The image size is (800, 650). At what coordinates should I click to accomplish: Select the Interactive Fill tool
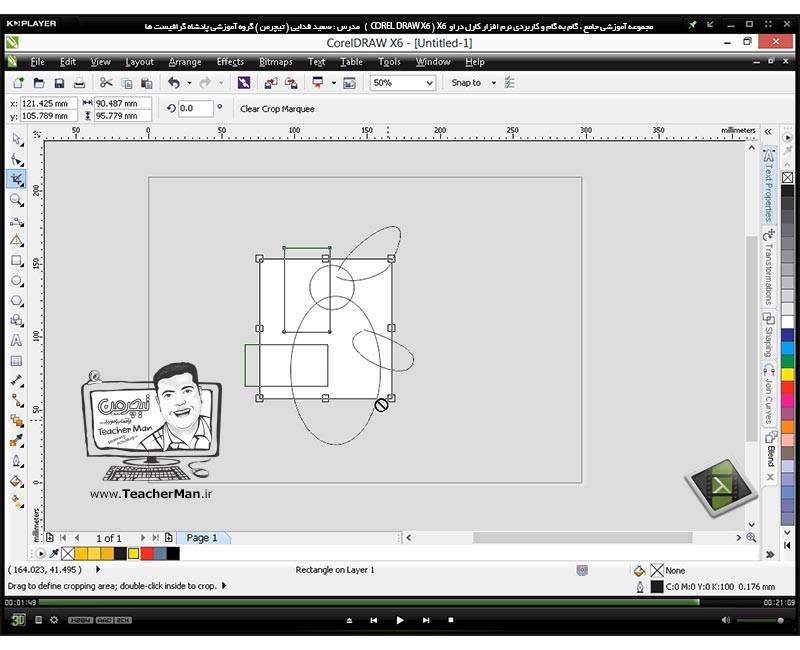(16, 502)
